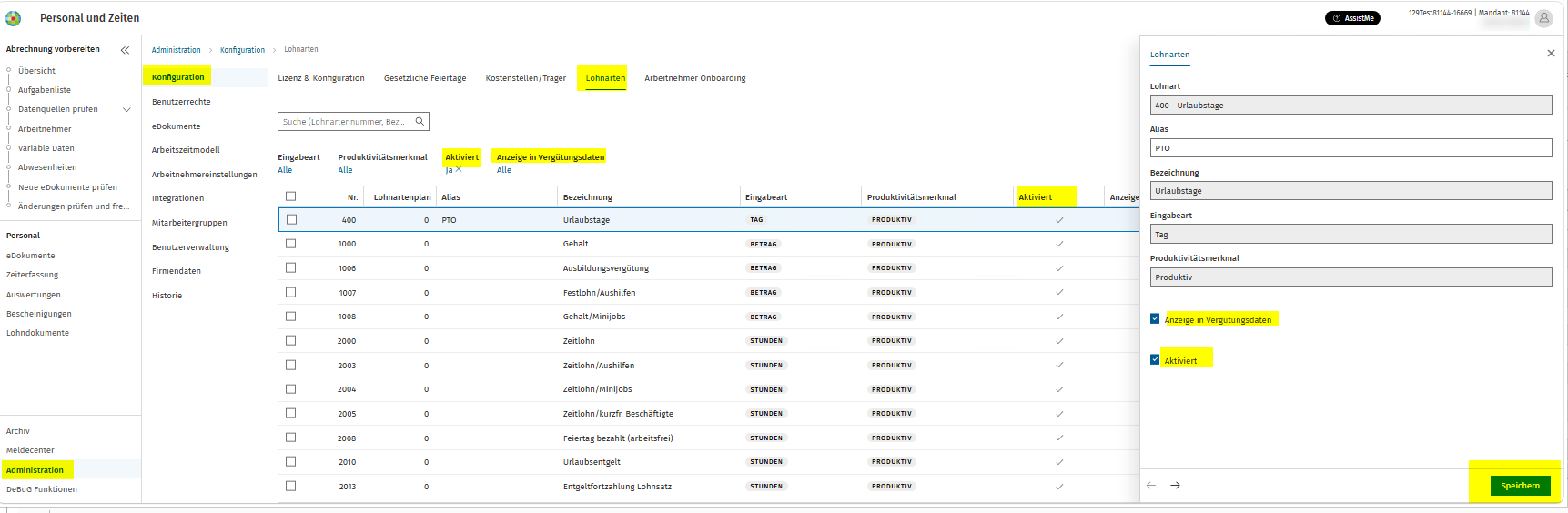Select checkbox for row 1000 Gehalt
This screenshot has height=513, width=1568.
coord(291,244)
